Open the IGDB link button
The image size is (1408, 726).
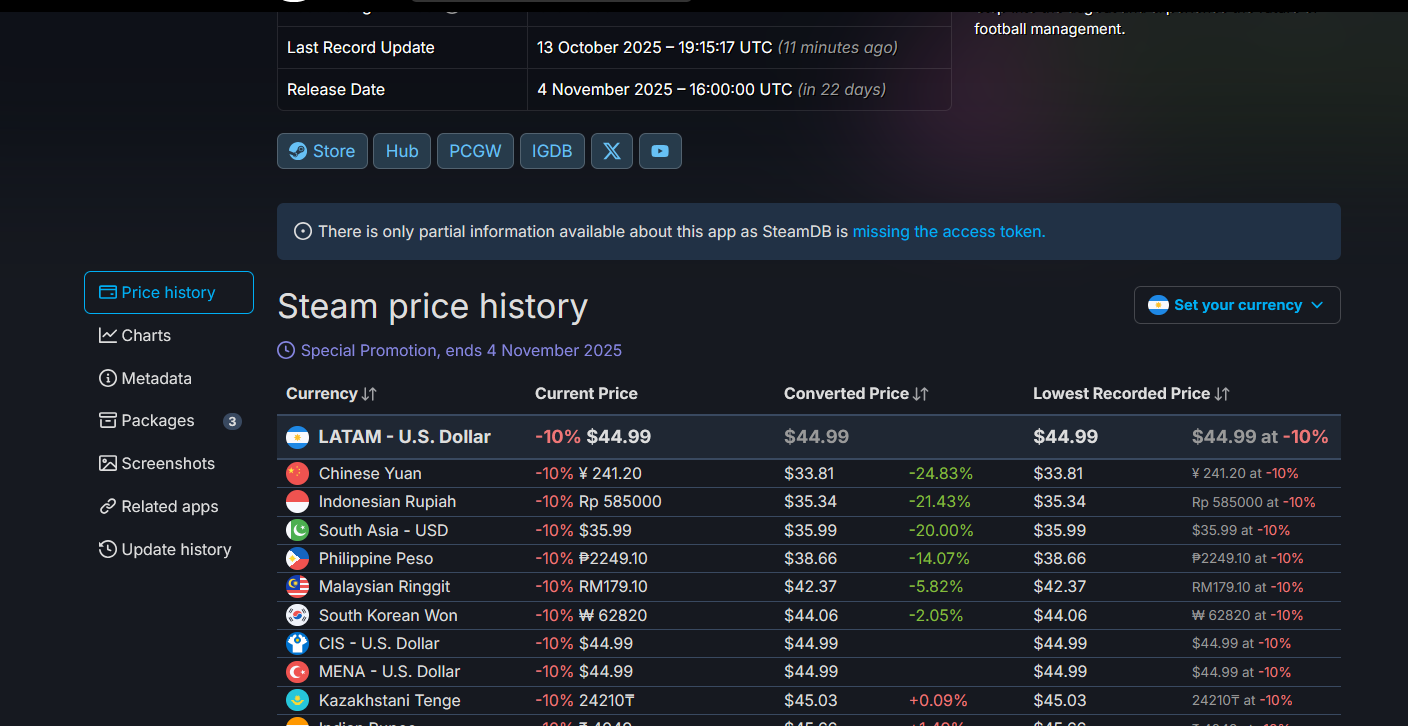tap(552, 151)
